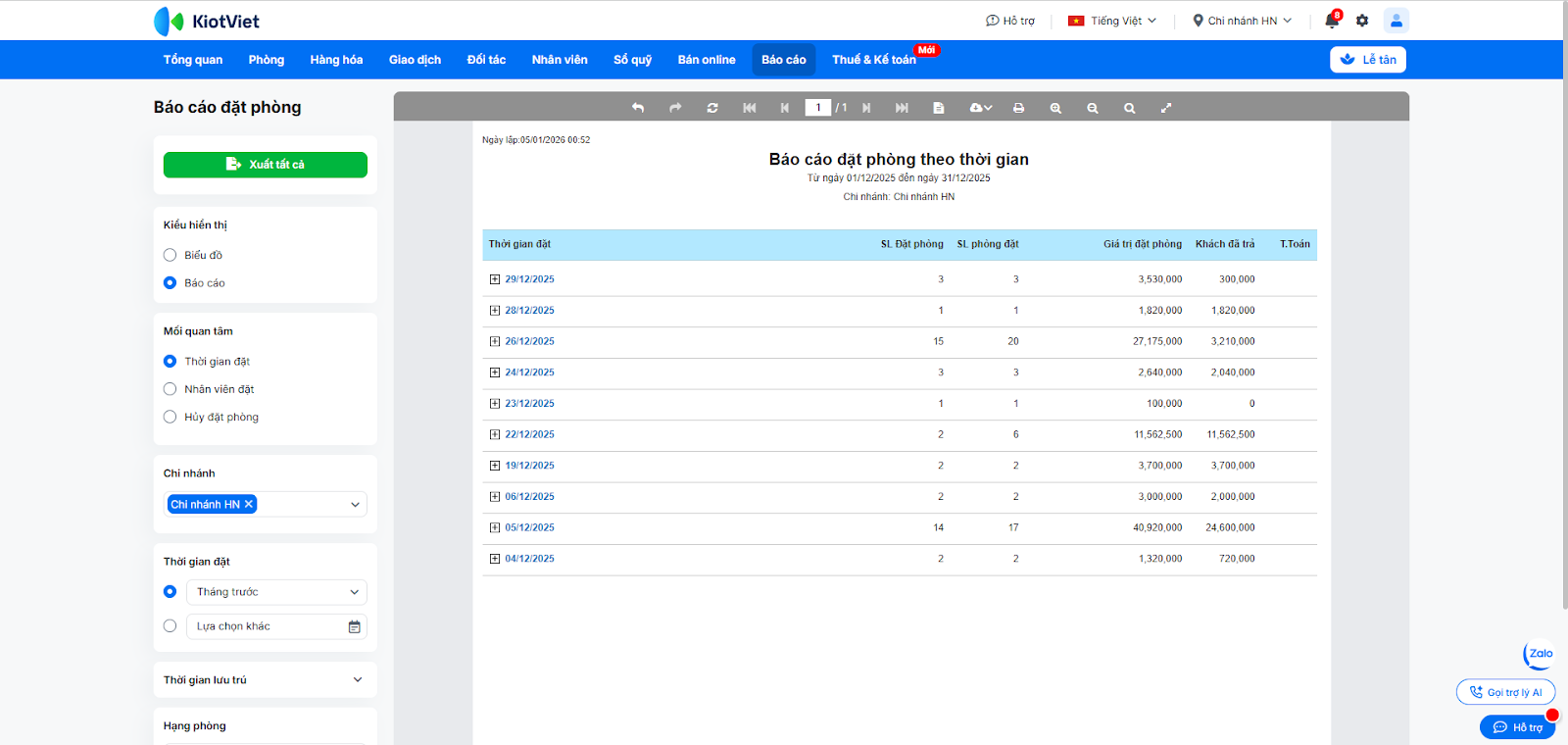This screenshot has width=1568, height=745.
Task: Click Xuất tất cả export button
Action: (x=266, y=165)
